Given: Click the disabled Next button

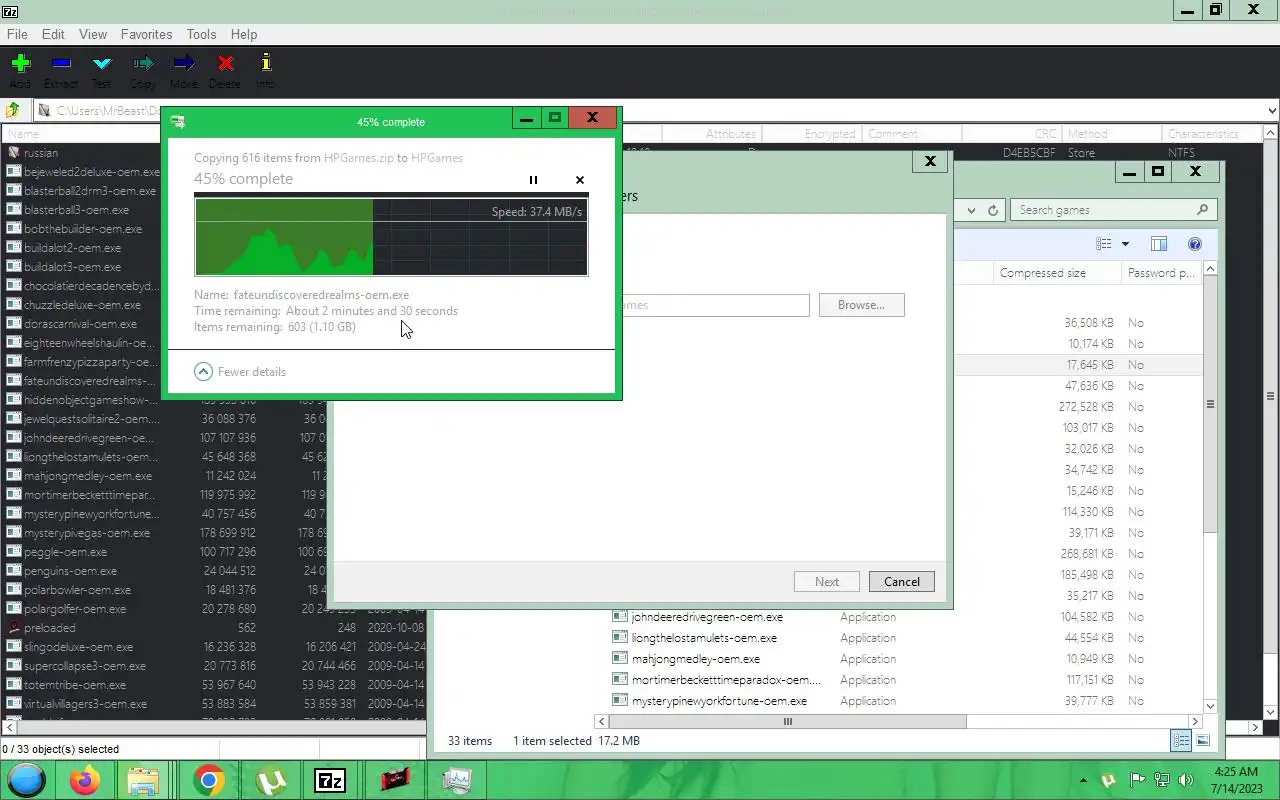Looking at the screenshot, I should point(827,582).
